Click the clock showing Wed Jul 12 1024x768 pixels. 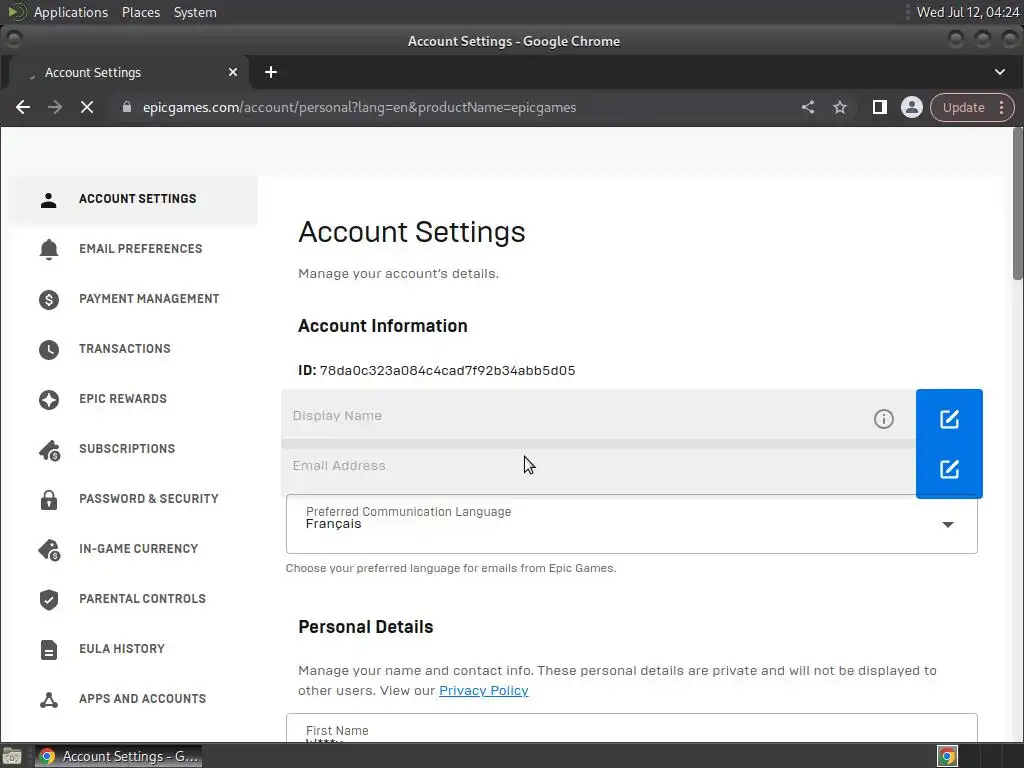(x=968, y=12)
